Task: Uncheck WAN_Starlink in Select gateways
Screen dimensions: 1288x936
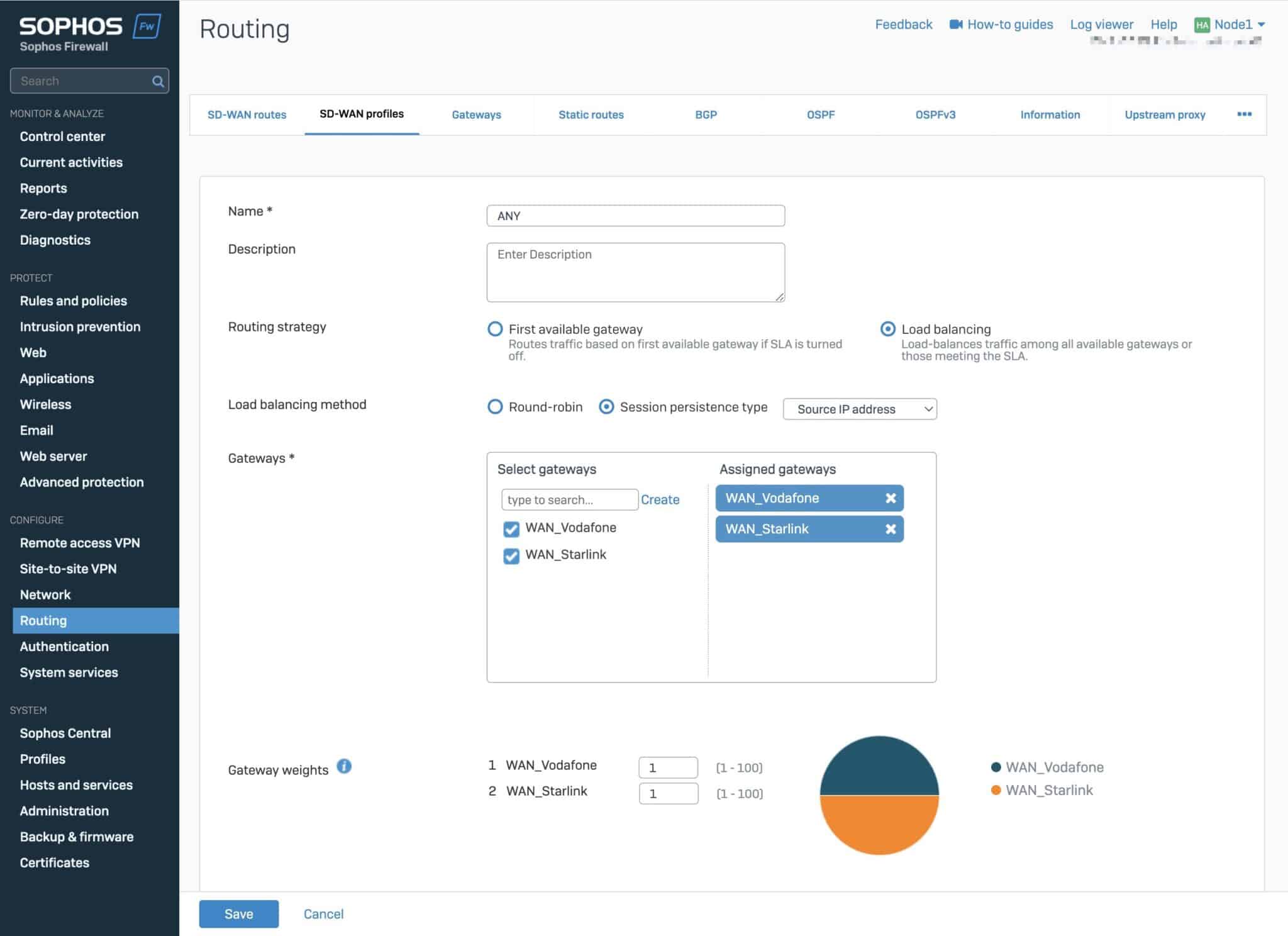Action: [511, 556]
